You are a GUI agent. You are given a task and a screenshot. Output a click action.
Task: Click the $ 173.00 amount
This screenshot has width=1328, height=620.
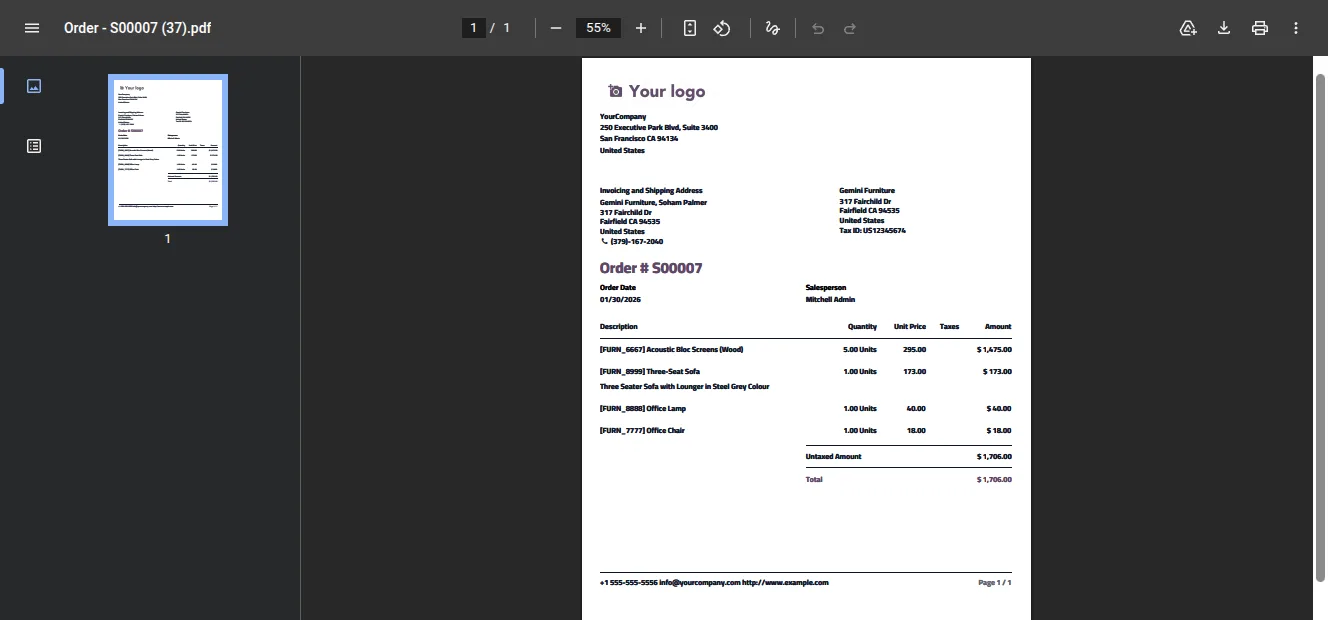click(997, 372)
